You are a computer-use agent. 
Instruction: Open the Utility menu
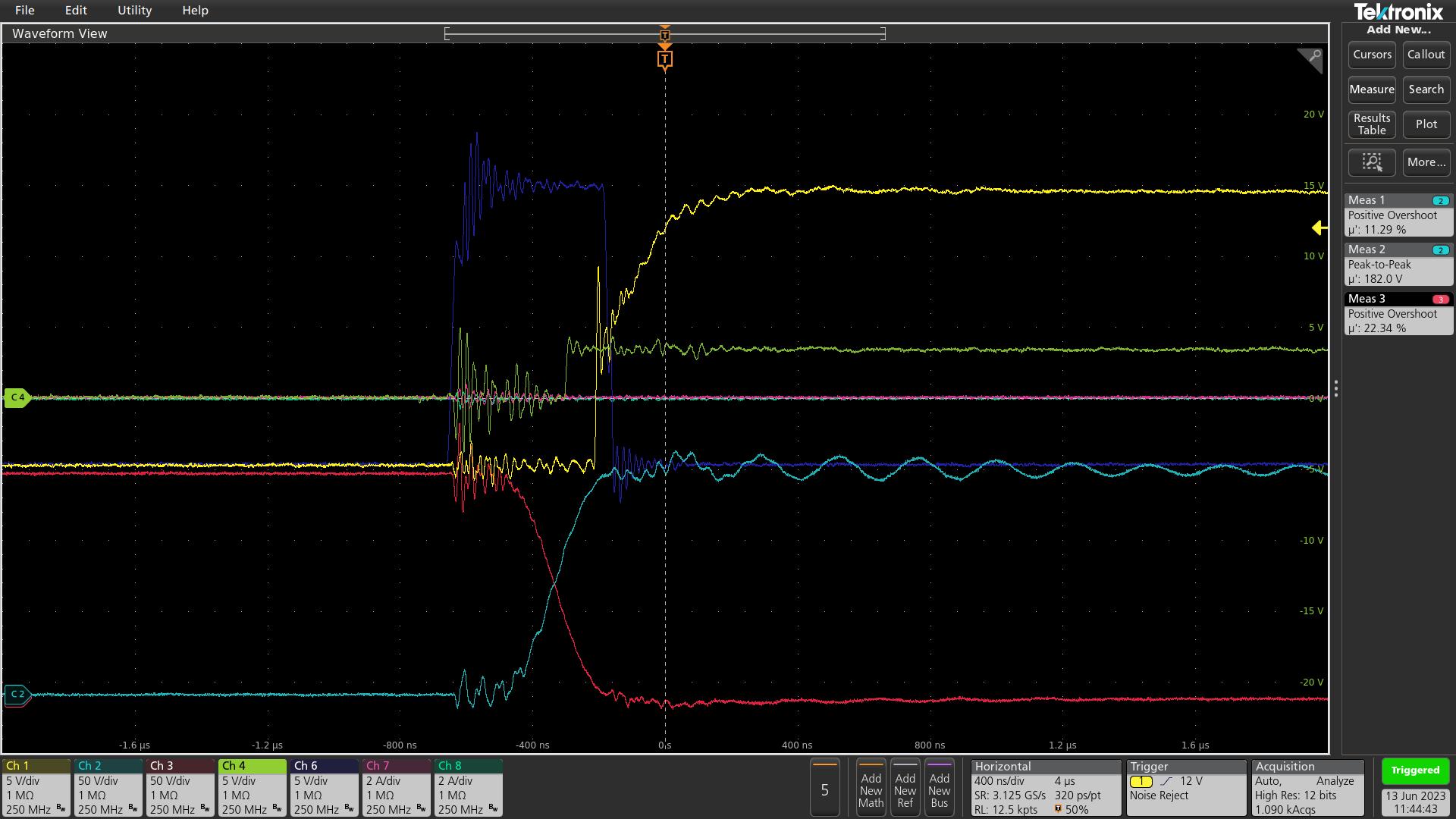click(134, 11)
